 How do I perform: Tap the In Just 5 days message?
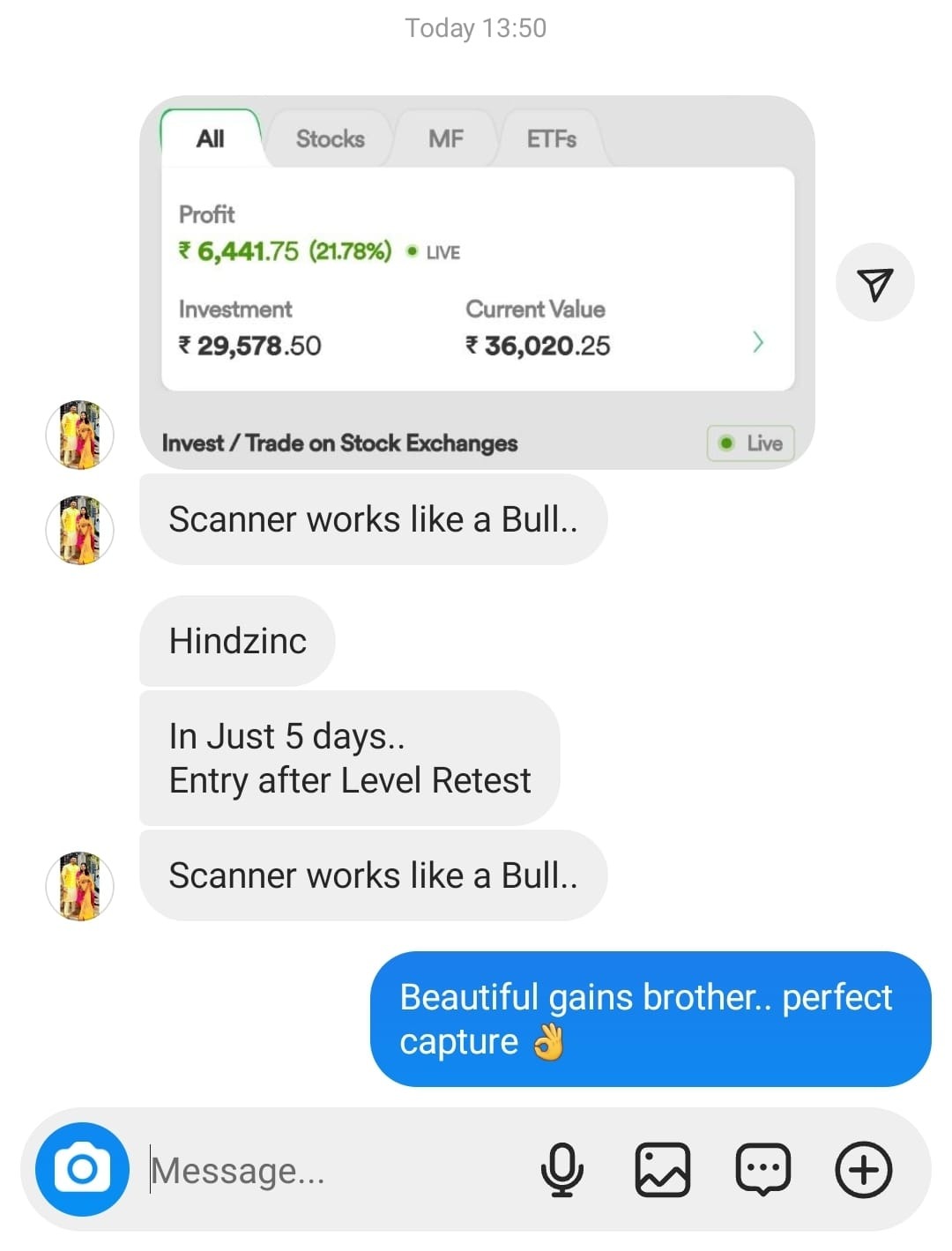[350, 758]
